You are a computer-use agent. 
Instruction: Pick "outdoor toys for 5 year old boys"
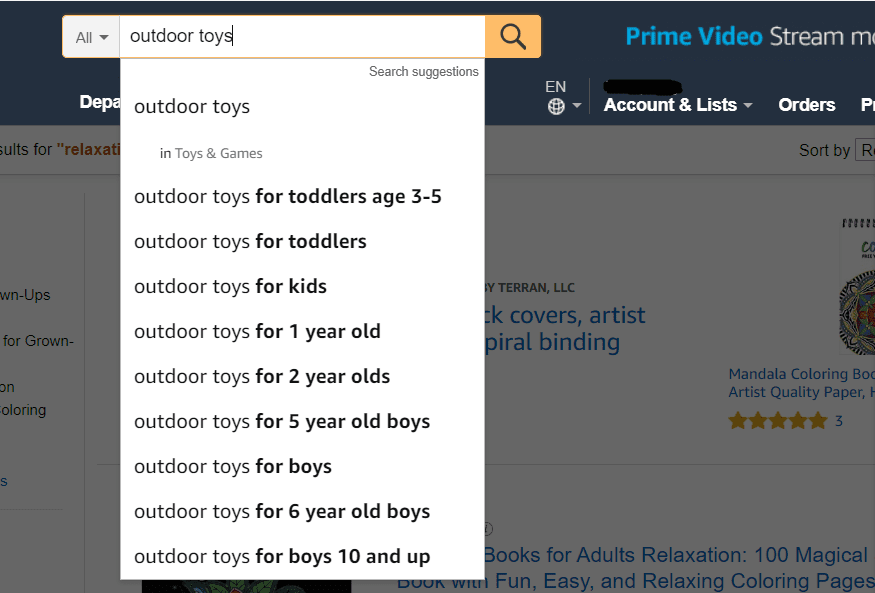[x=282, y=421]
